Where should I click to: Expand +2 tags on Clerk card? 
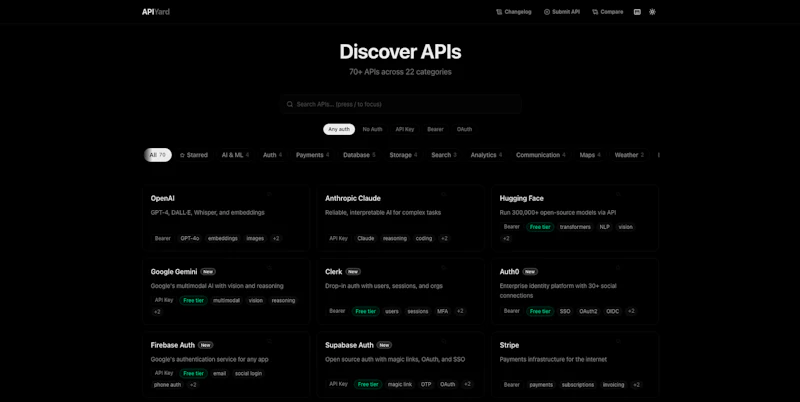[x=460, y=311]
